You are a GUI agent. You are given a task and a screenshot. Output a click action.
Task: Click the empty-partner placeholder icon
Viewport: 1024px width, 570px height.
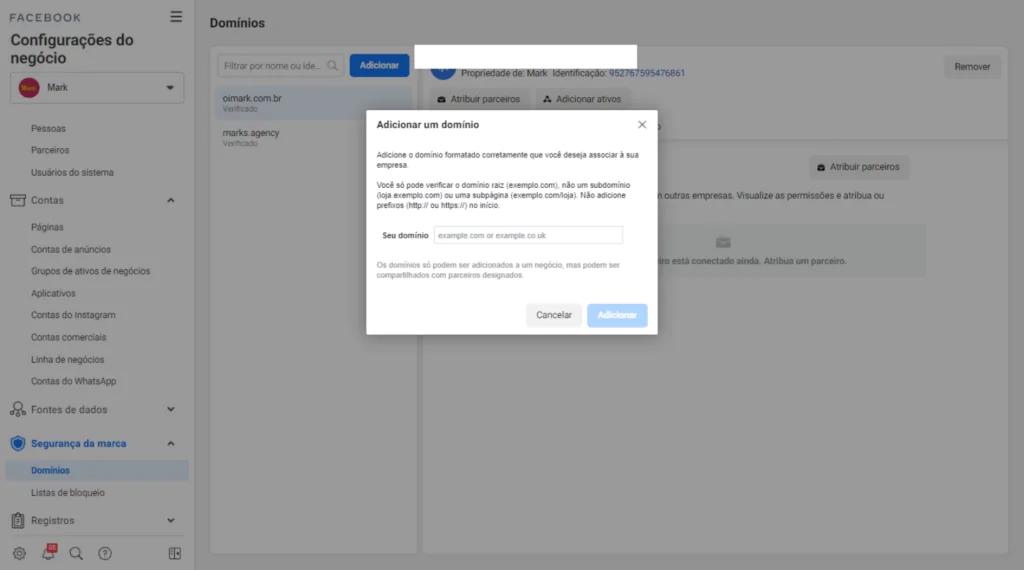click(x=722, y=243)
